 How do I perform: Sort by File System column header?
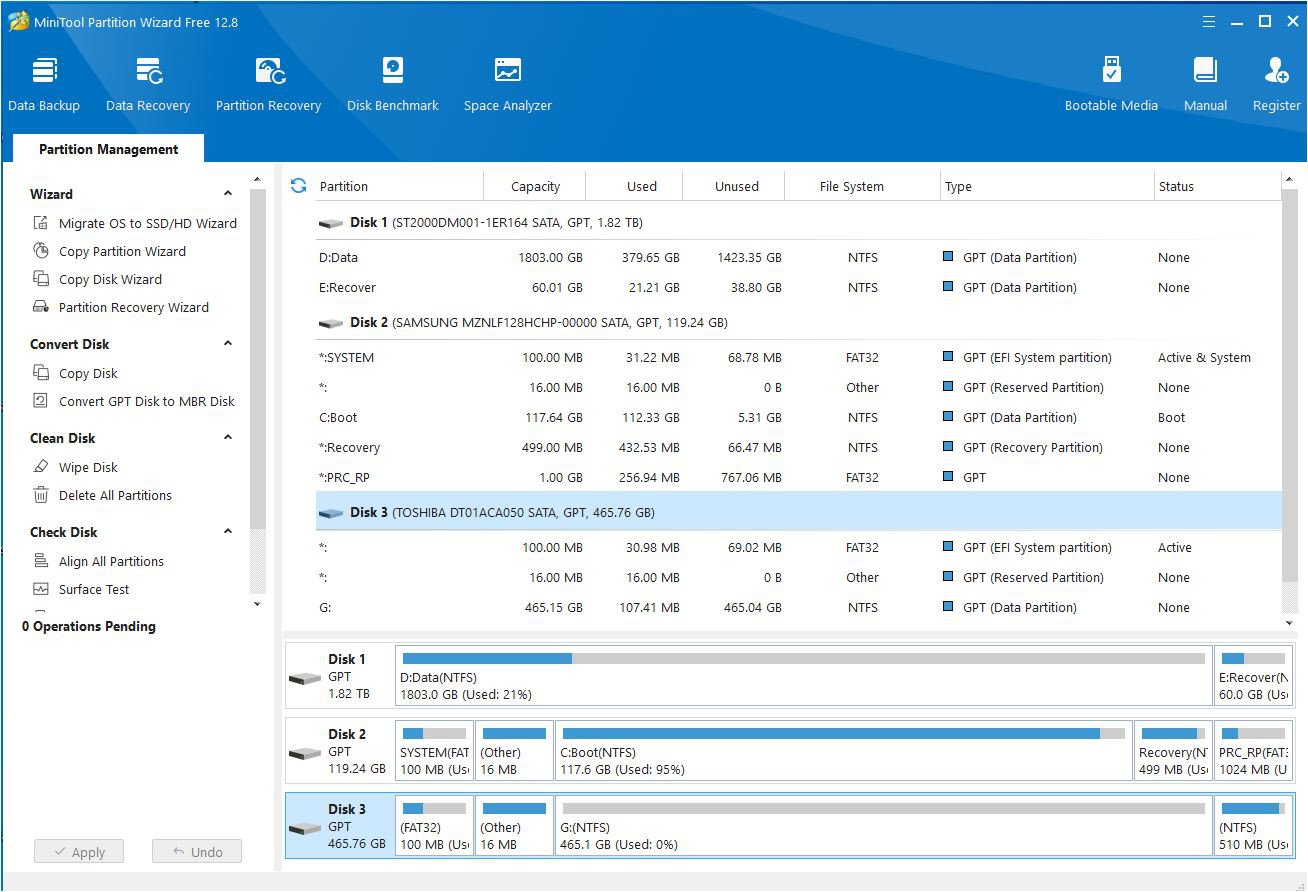tap(851, 186)
